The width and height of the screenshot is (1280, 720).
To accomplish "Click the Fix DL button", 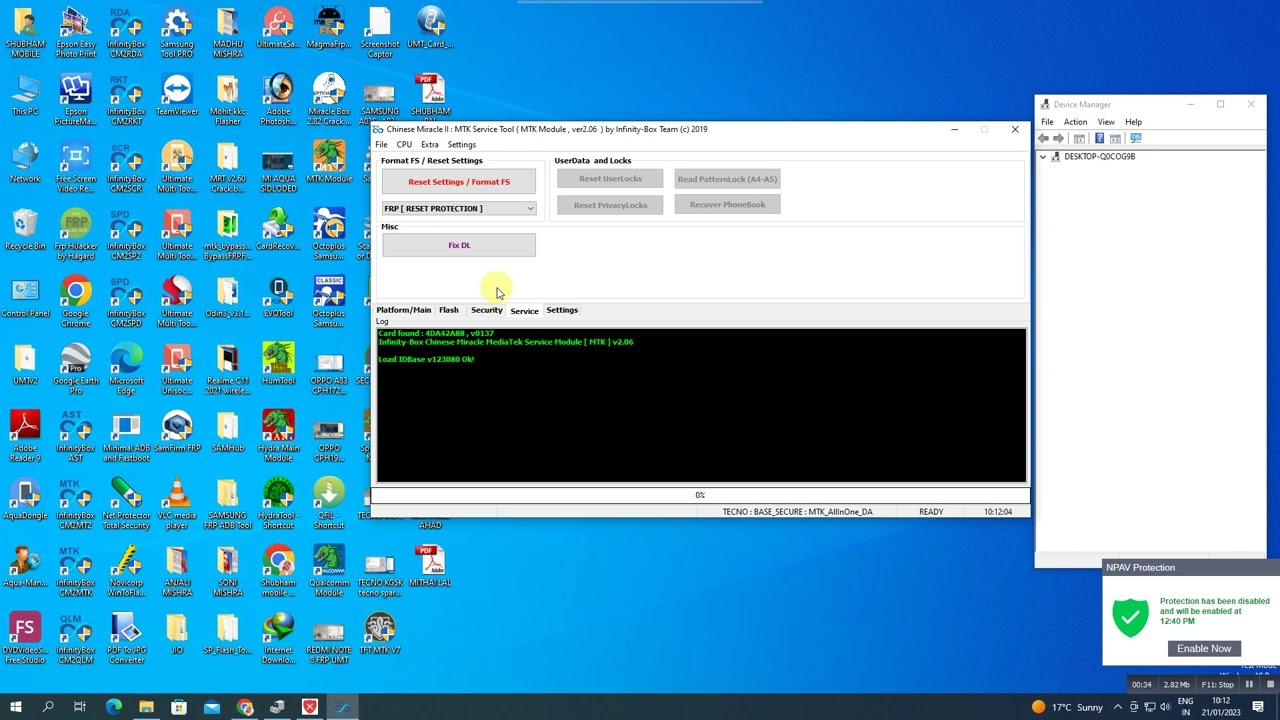I will 459,245.
